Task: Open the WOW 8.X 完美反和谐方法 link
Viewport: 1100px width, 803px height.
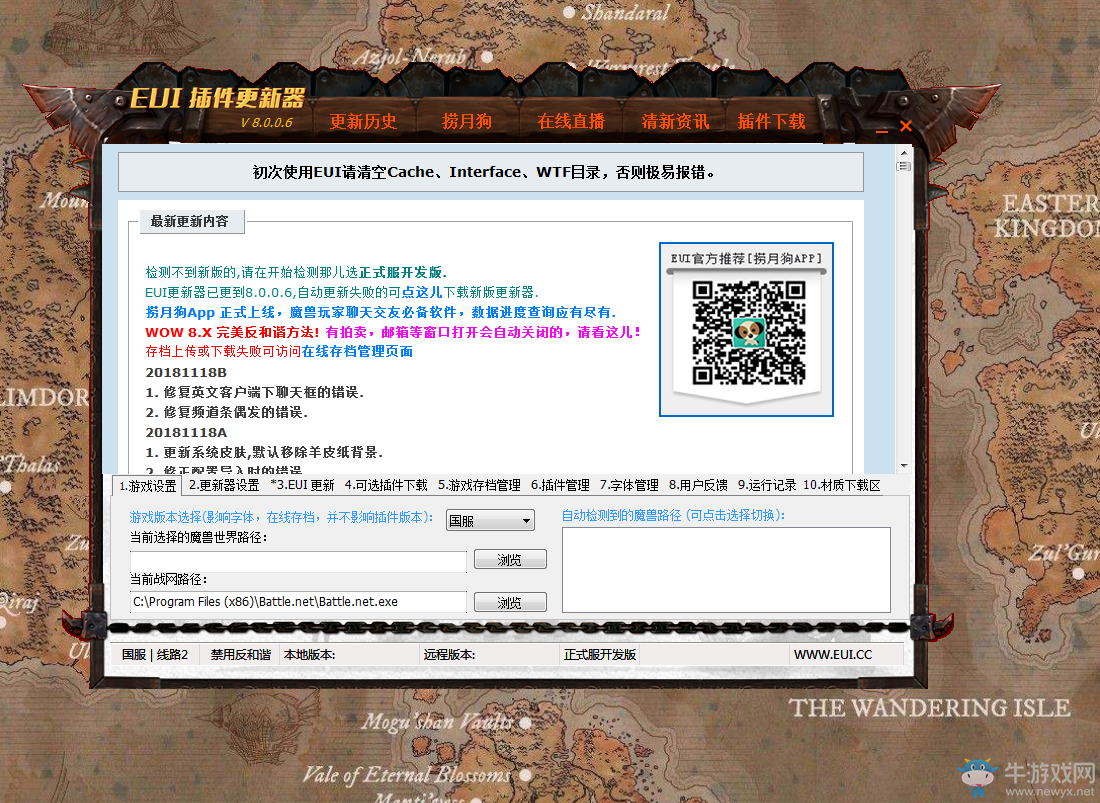Action: [x=232, y=332]
